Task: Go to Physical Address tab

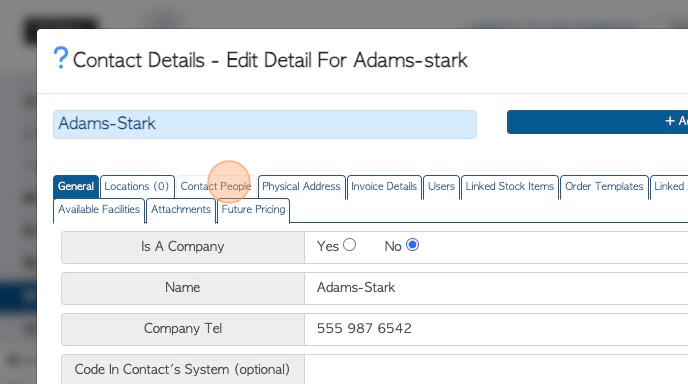Action: [301, 187]
